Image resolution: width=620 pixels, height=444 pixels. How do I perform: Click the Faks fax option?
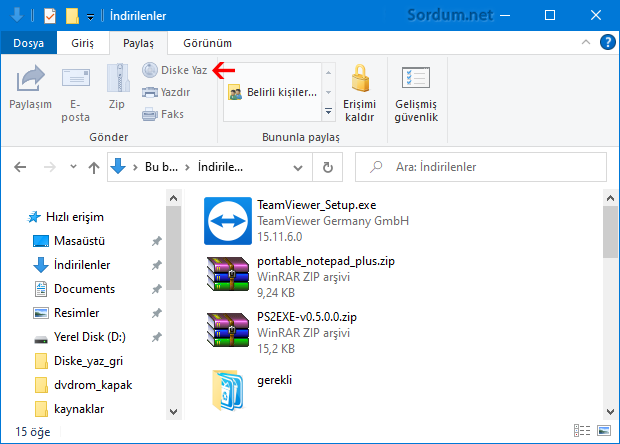[163, 114]
